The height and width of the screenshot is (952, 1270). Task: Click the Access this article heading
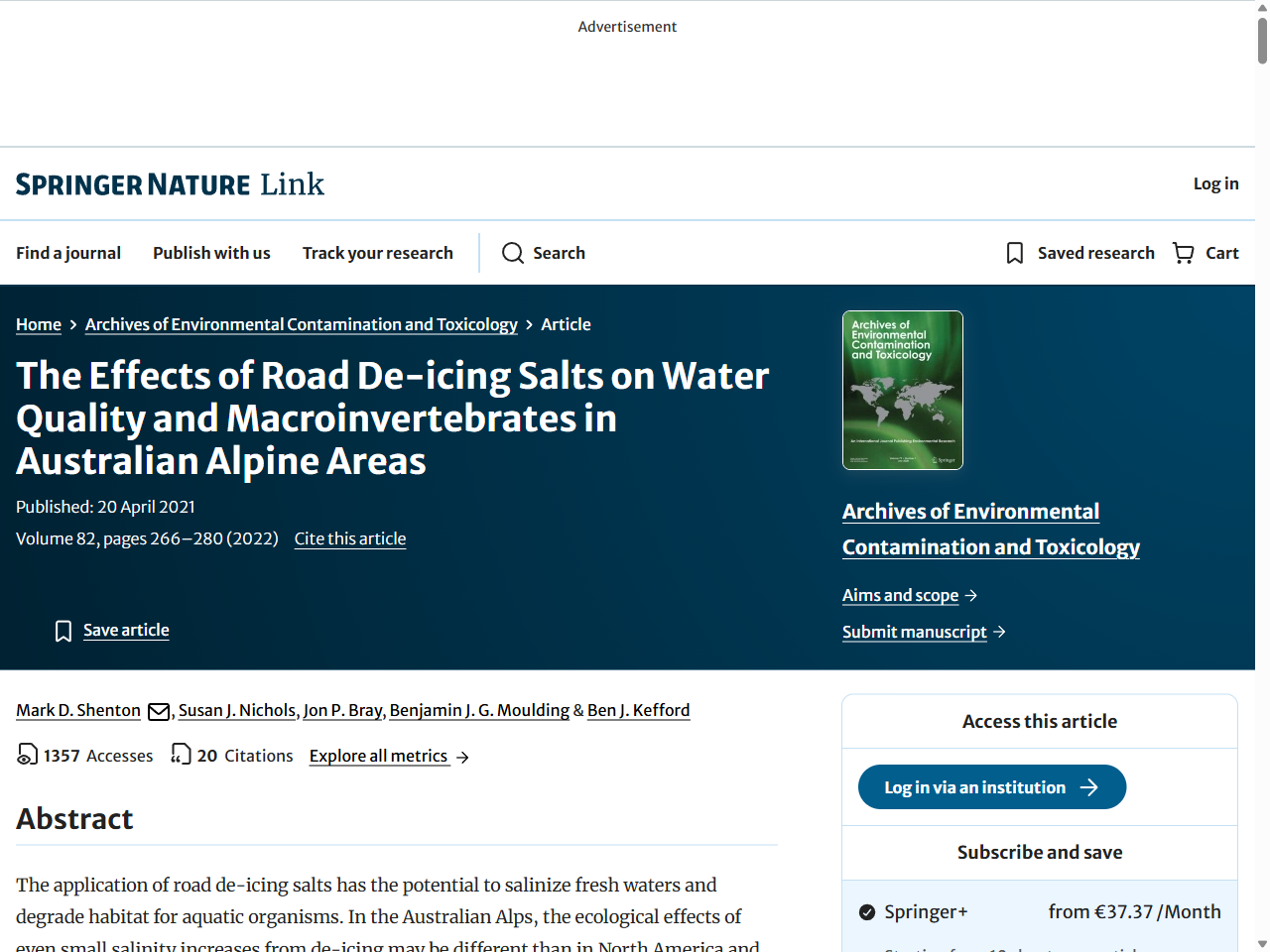point(1040,721)
